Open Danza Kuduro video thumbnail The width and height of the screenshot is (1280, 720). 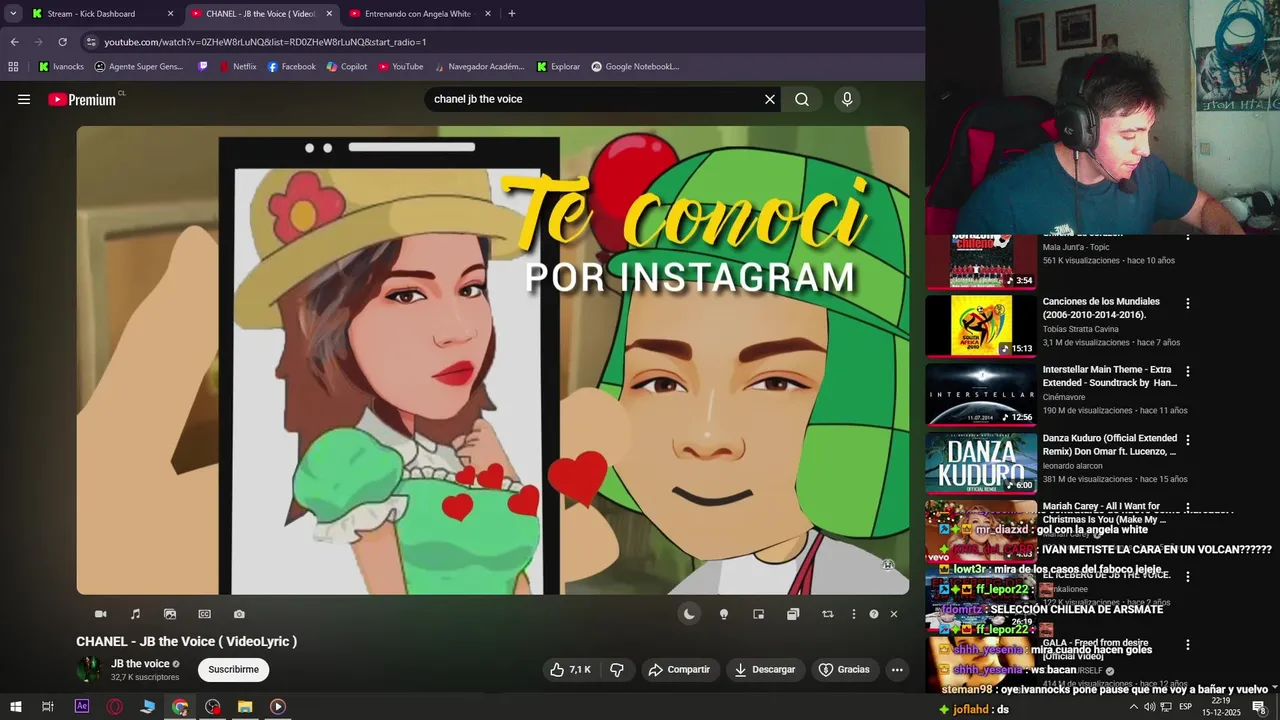[x=980, y=462]
